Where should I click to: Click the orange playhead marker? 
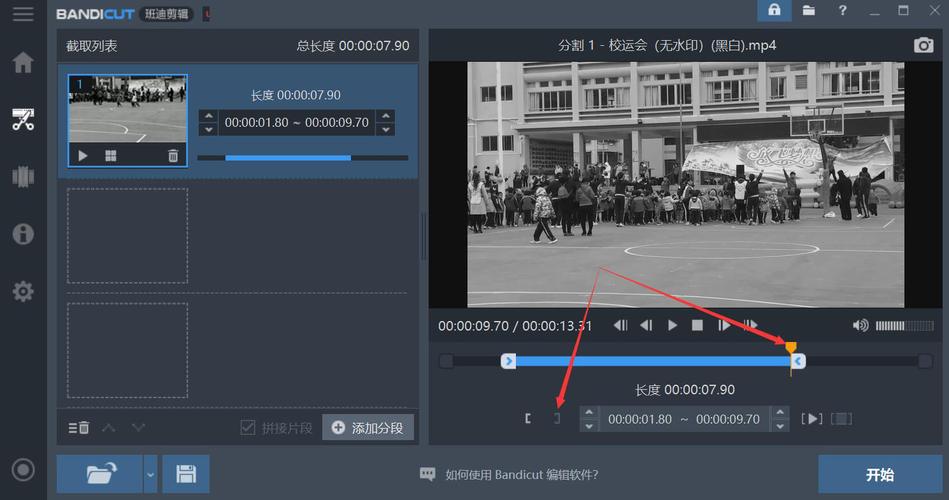(790, 347)
